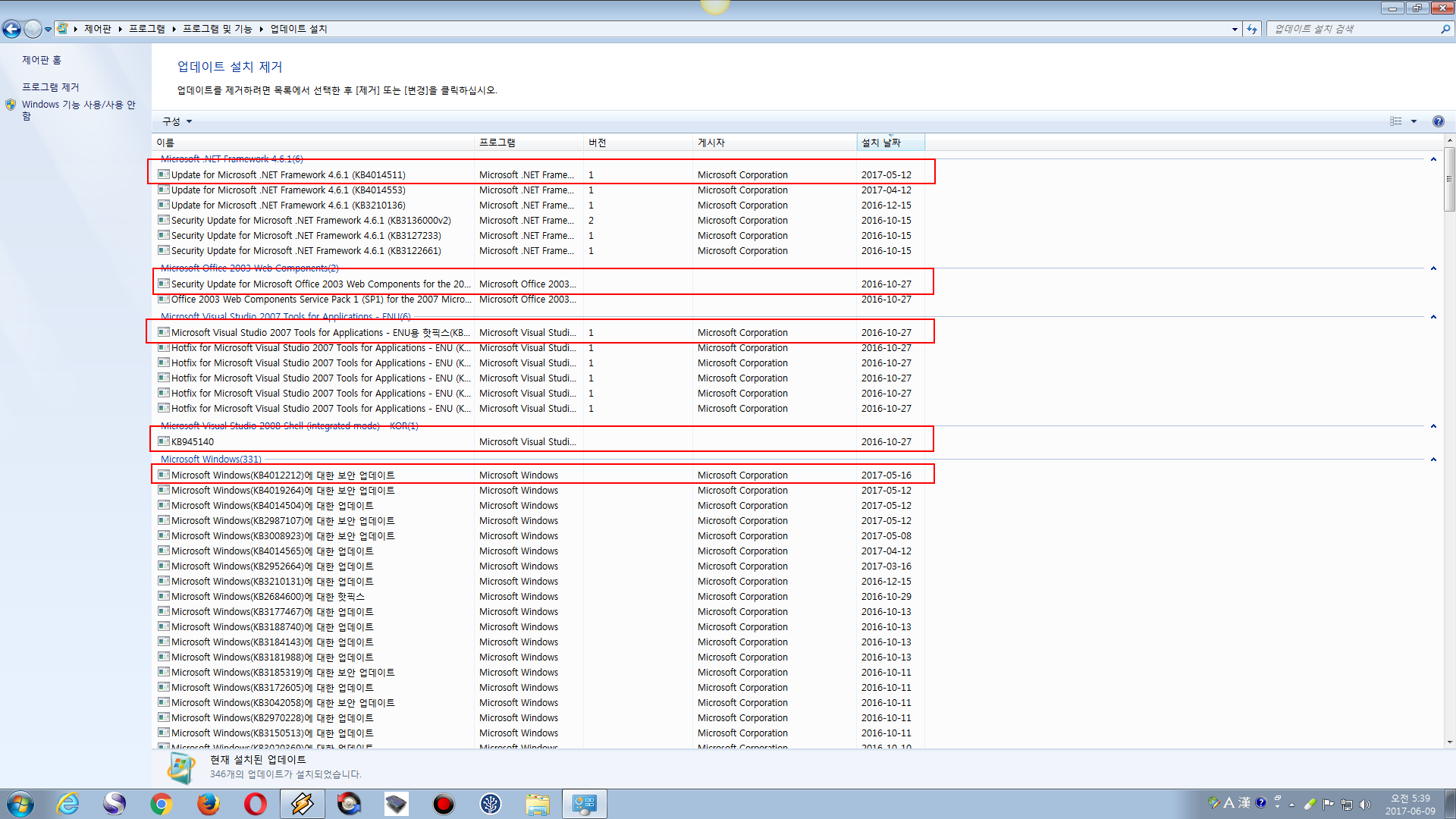
Task: Click the IME Hanja 漢 icon
Action: pos(1244,802)
